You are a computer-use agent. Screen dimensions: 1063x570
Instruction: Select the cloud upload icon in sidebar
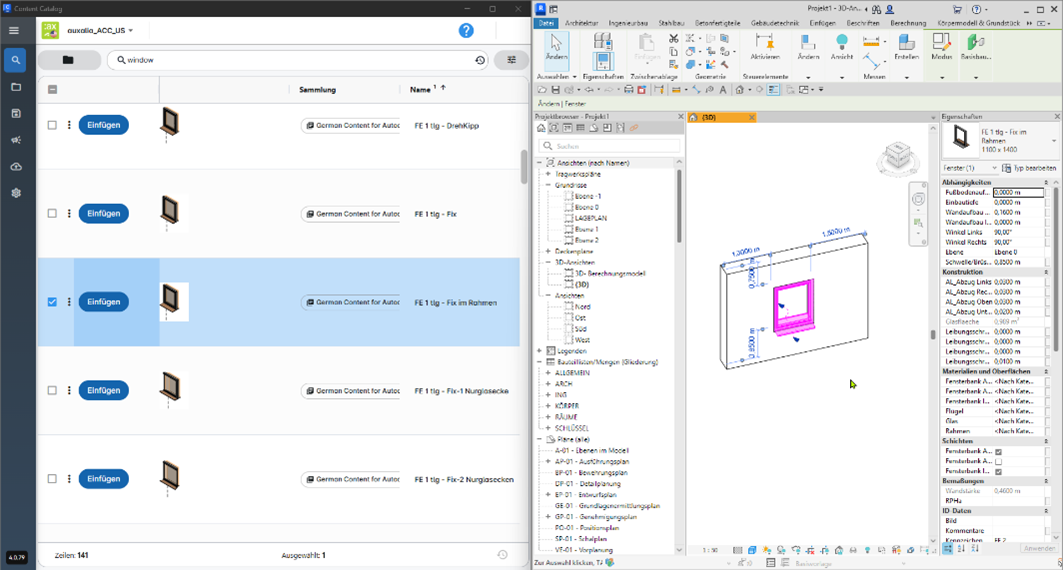pos(15,166)
